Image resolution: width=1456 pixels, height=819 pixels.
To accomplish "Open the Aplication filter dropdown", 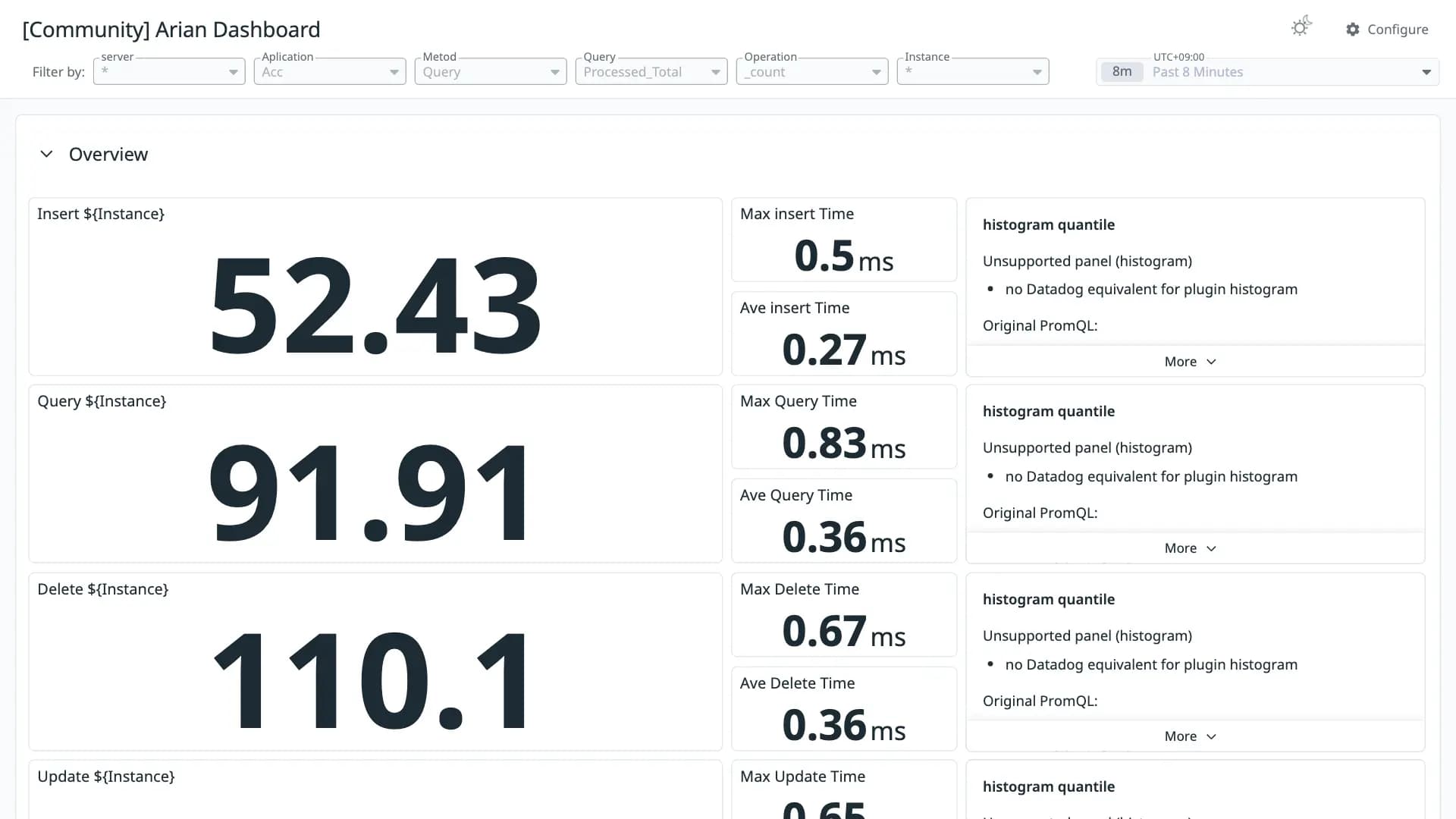I will coord(330,72).
